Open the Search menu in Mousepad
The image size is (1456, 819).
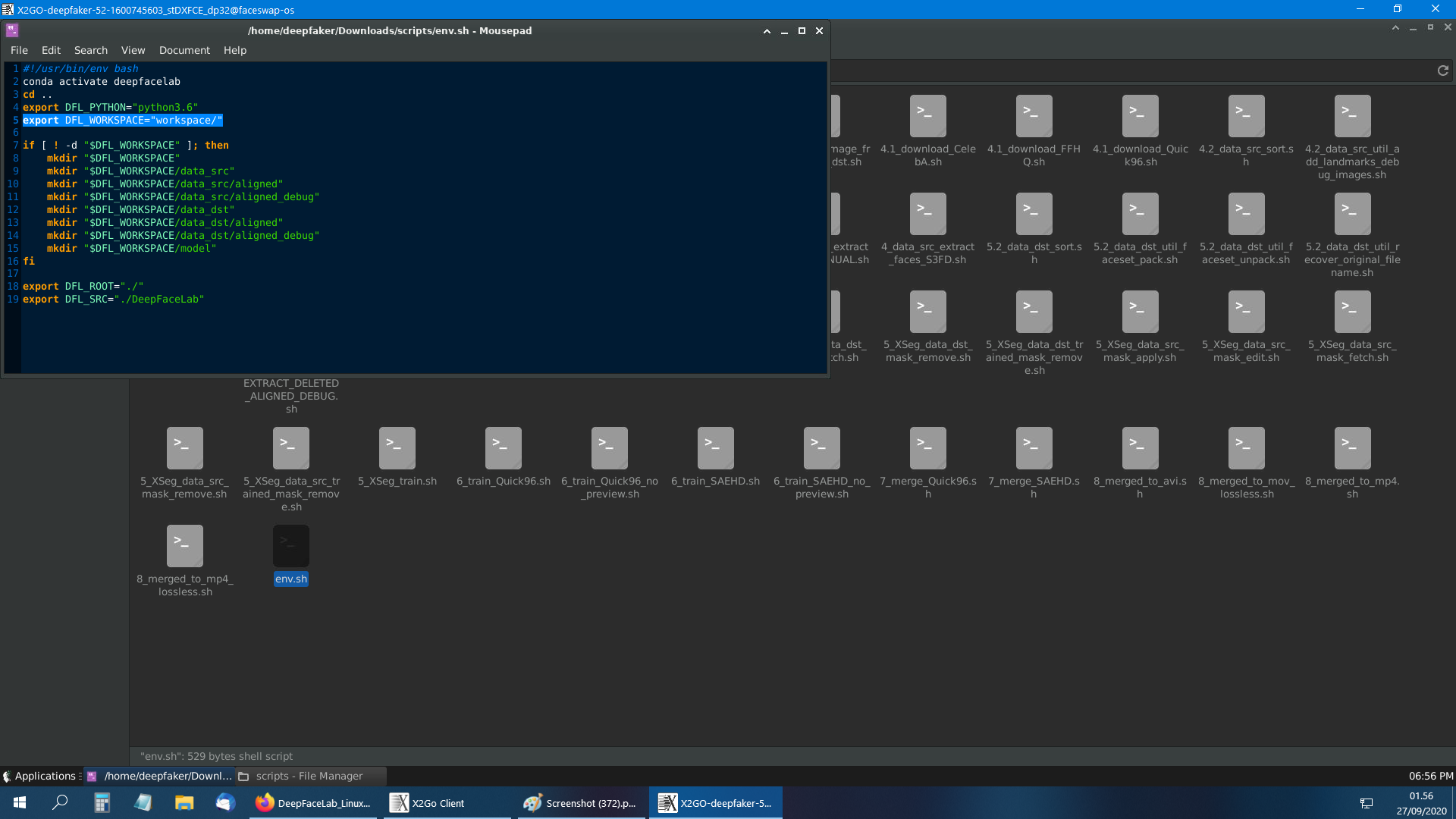[91, 50]
